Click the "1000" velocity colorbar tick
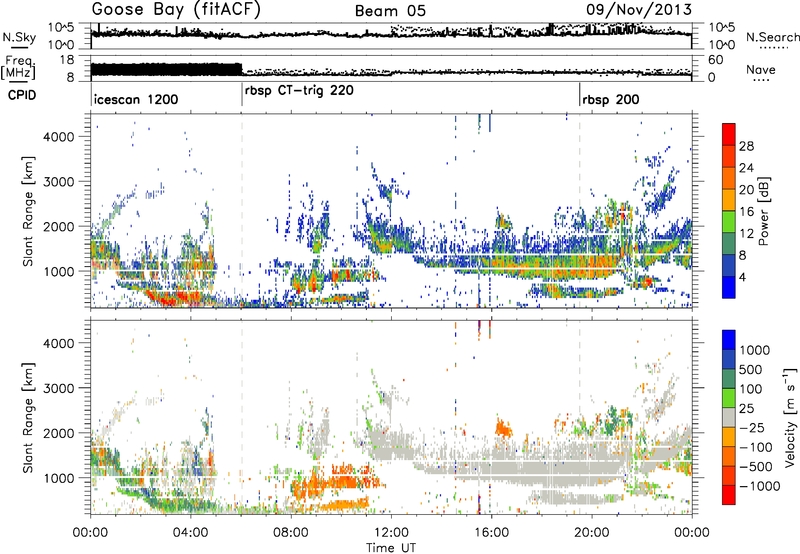This screenshot has width=800, height=554. 754,350
